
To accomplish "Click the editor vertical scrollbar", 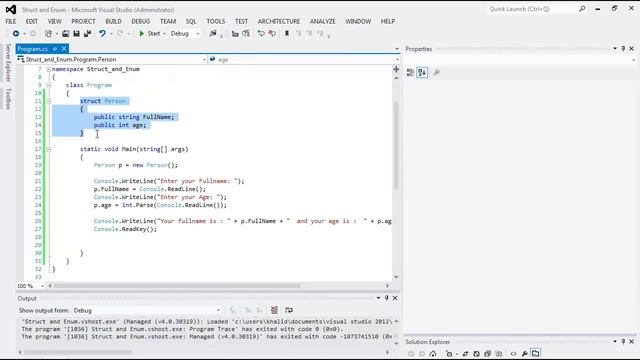I will click(396, 145).
